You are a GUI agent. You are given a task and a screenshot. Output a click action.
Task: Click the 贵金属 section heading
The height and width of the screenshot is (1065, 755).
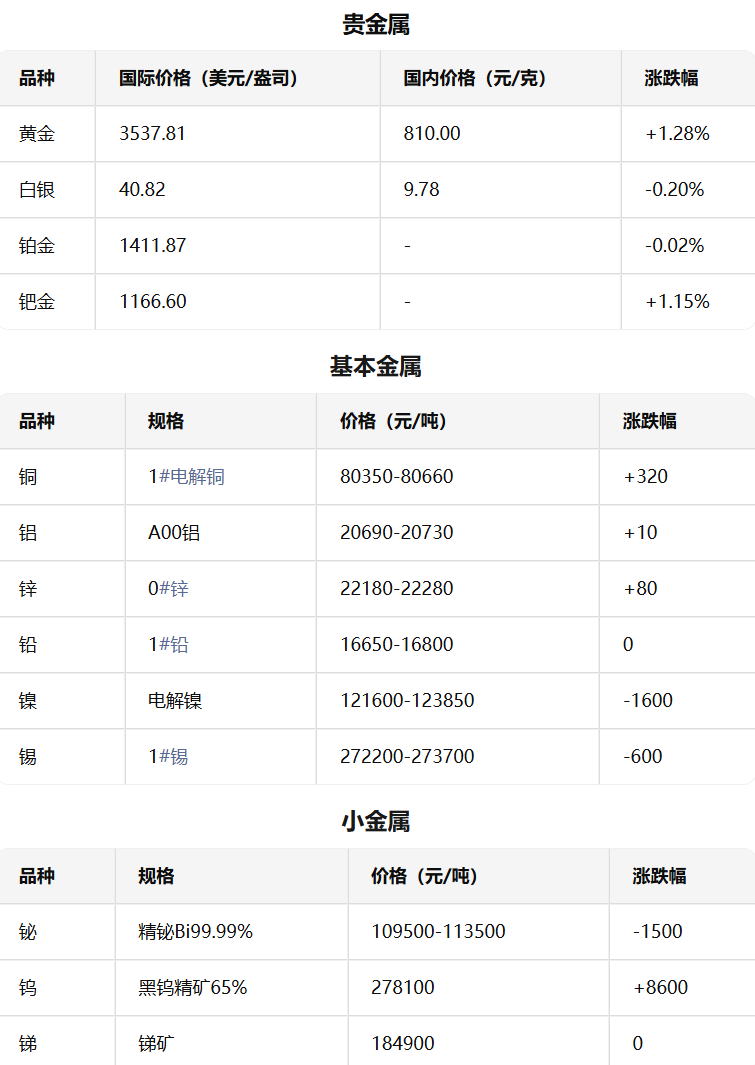[376, 24]
